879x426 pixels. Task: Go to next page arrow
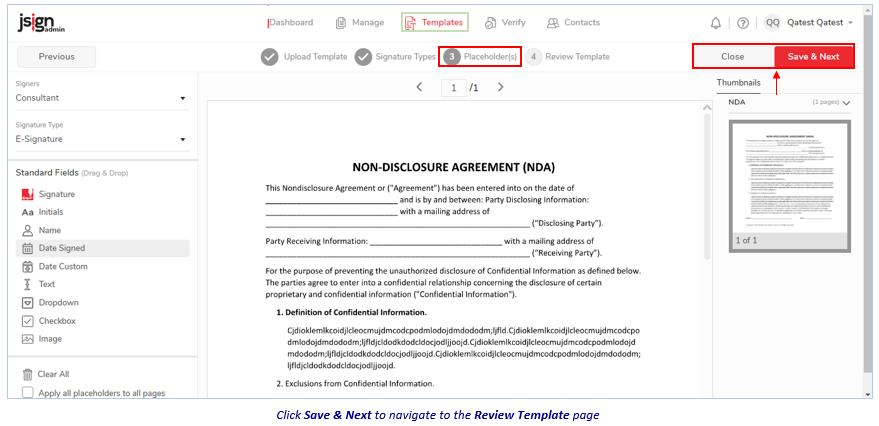[x=501, y=87]
